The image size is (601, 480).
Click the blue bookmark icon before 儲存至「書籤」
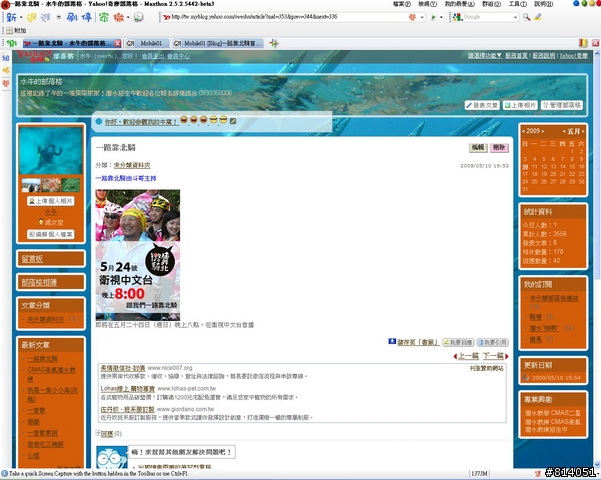point(392,341)
